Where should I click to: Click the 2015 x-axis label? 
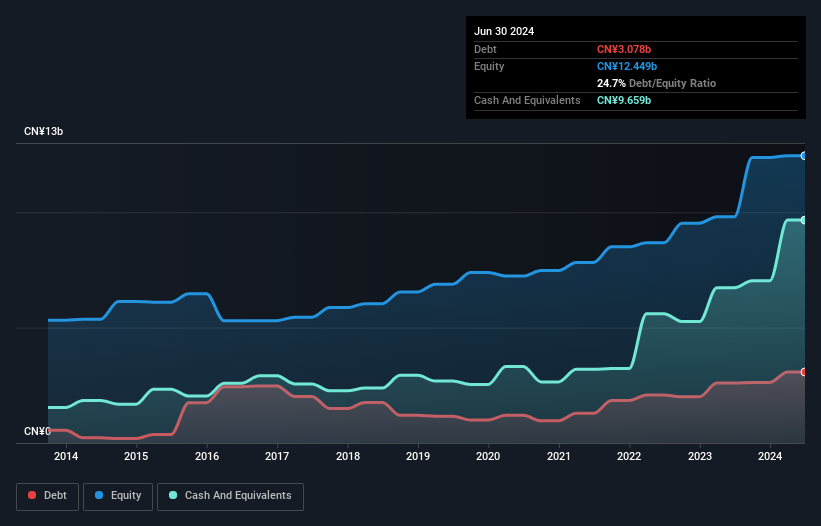click(x=136, y=456)
